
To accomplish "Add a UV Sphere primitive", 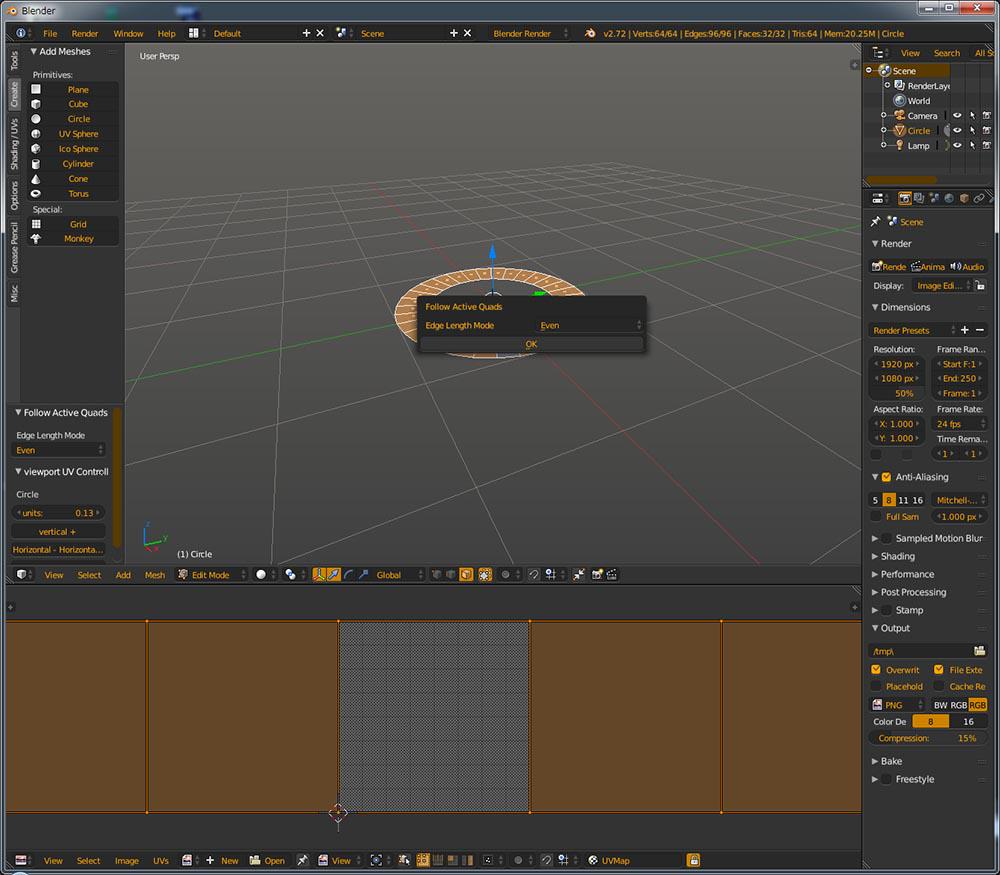I will 73,134.
